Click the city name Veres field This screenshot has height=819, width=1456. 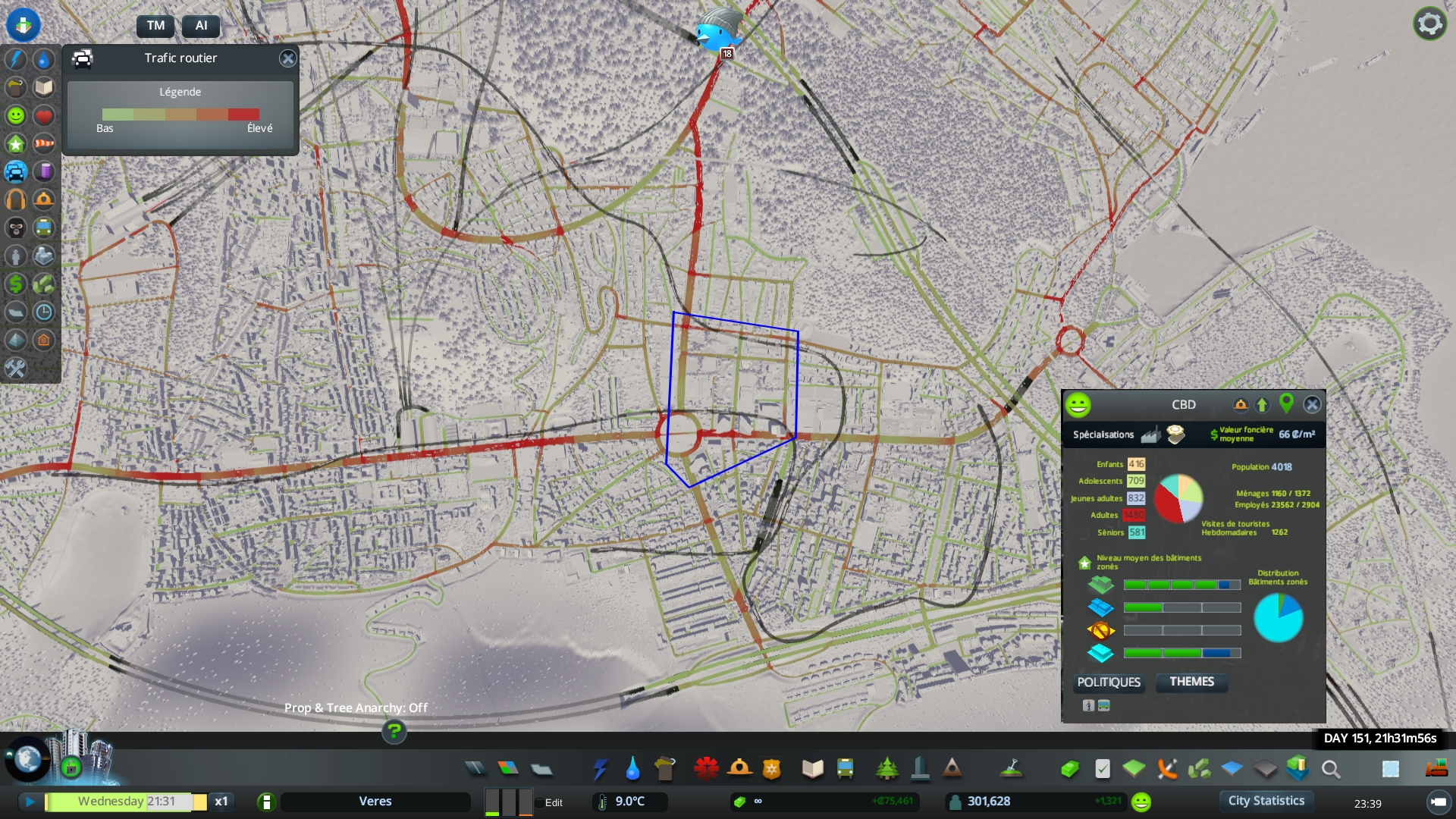click(375, 802)
